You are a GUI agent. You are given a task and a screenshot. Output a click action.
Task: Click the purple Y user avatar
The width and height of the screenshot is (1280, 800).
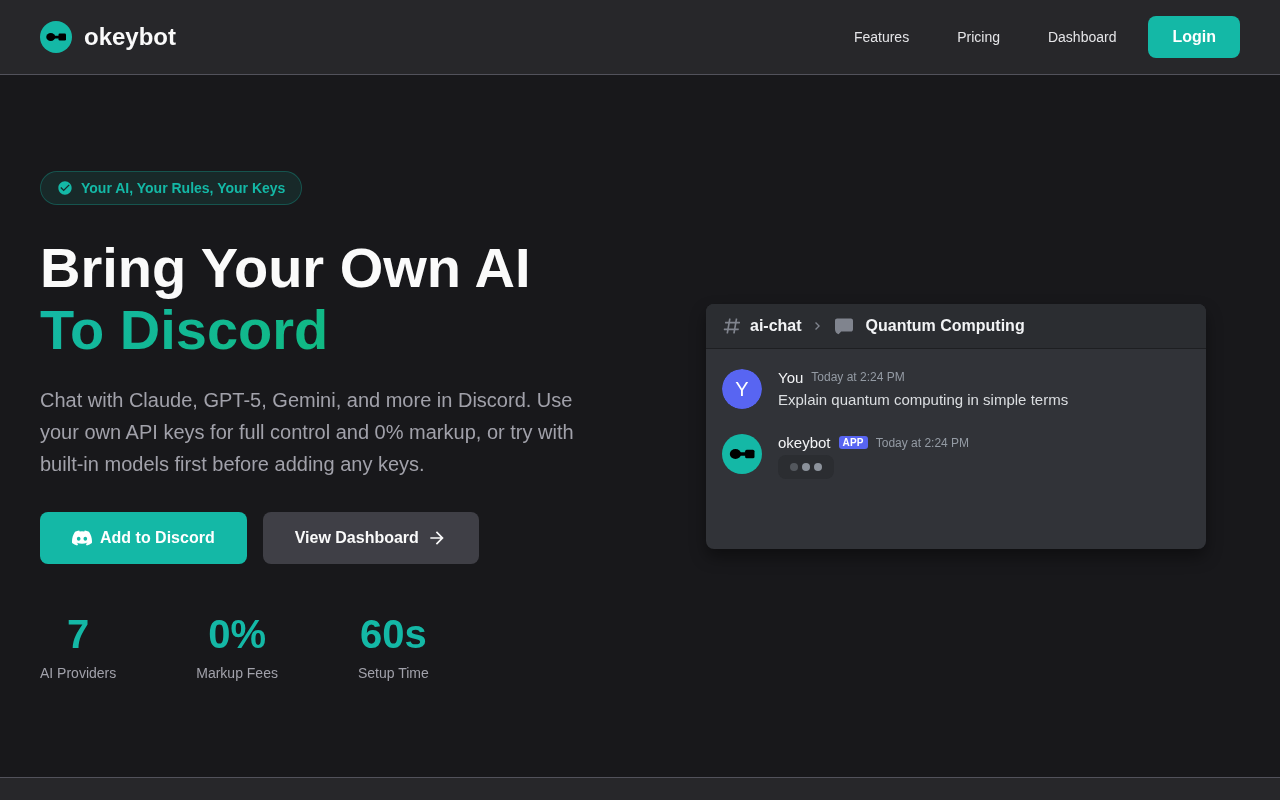click(742, 389)
